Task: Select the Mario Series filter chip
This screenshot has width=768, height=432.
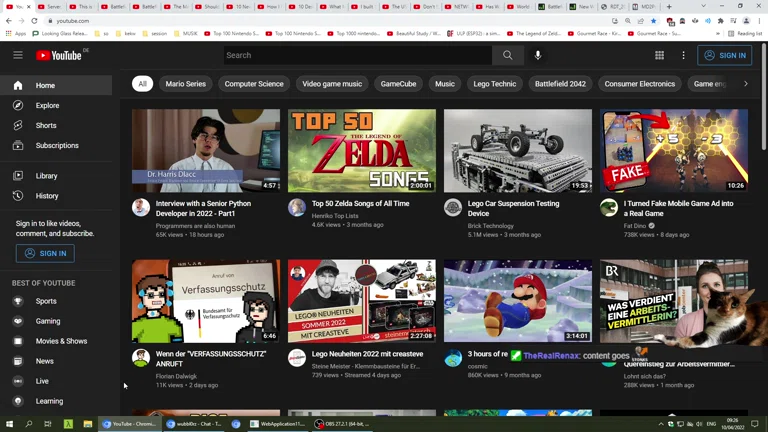Action: (x=185, y=84)
